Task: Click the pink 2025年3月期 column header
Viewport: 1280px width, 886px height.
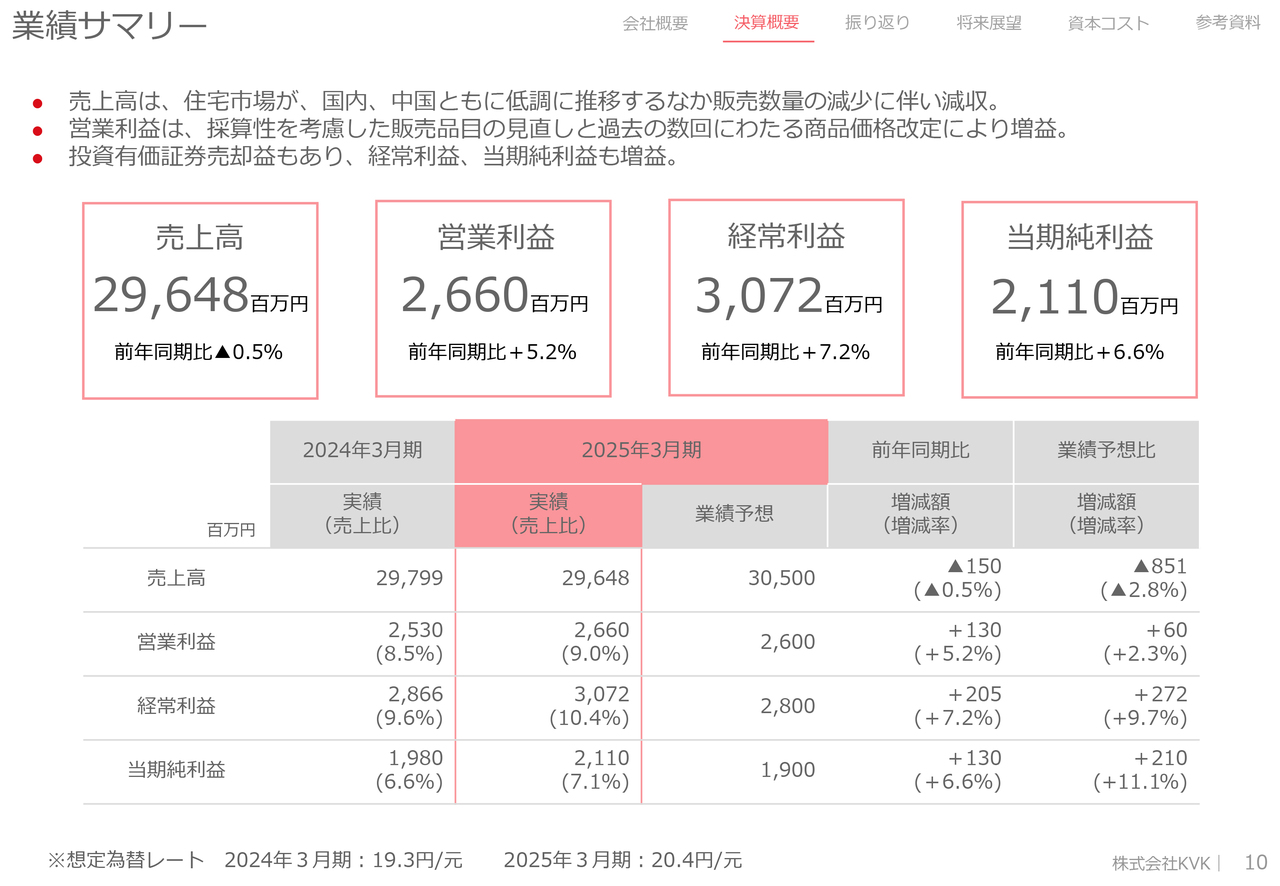Action: [x=641, y=450]
